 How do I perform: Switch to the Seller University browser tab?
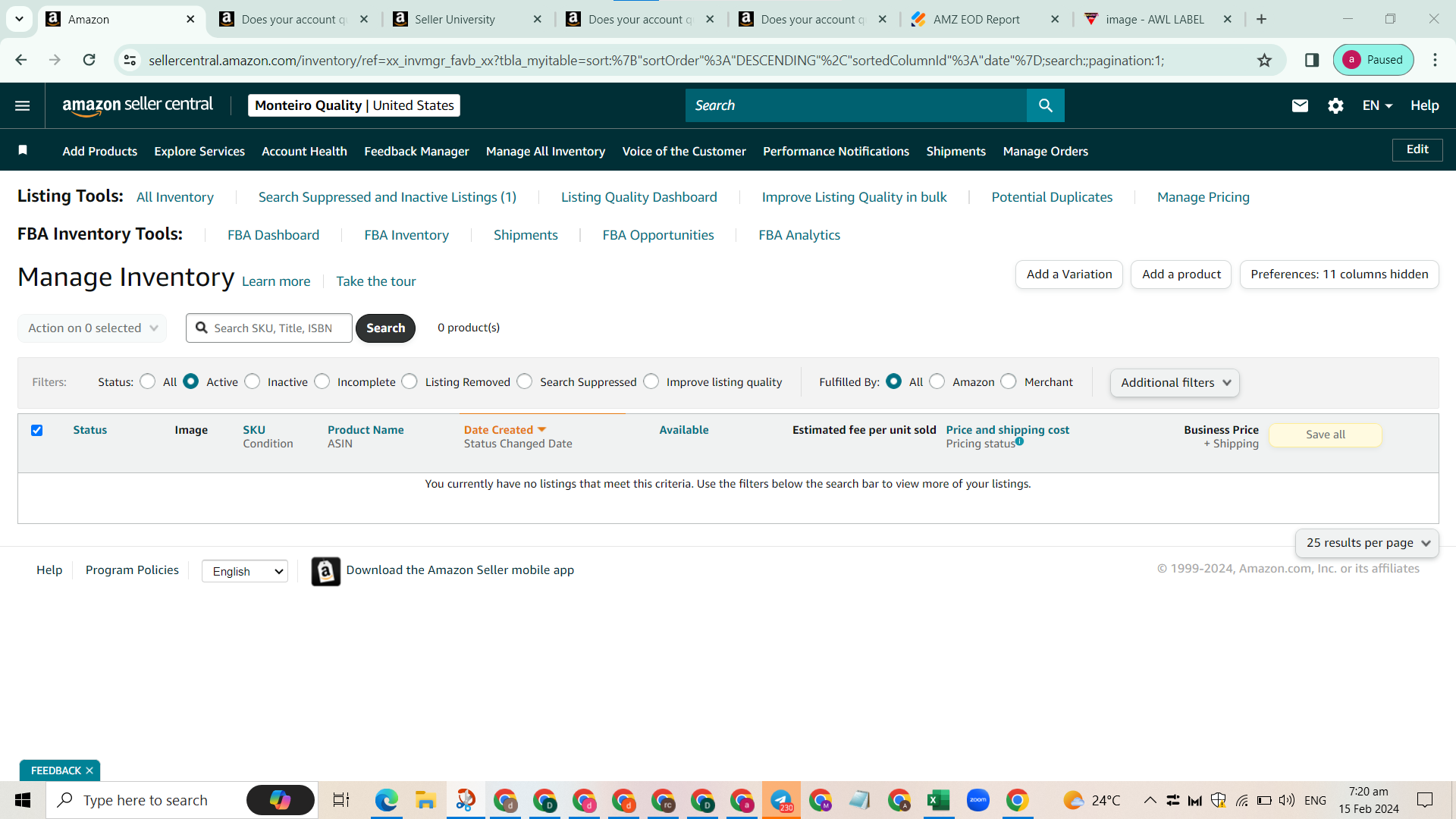tap(468, 19)
